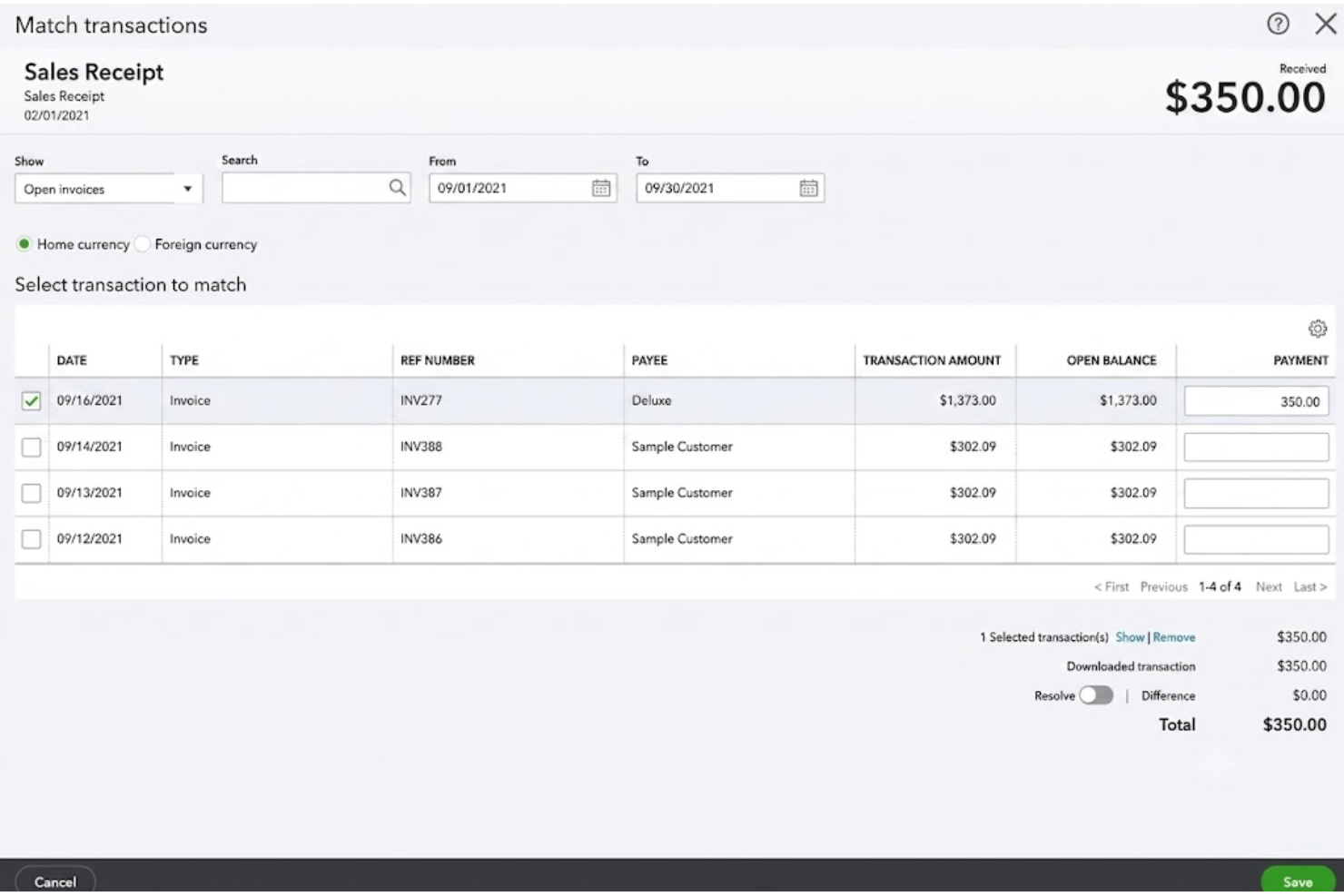This screenshot has width=1344, height=896.
Task: Click the $1,373.00 open balance cell
Action: tap(1128, 400)
